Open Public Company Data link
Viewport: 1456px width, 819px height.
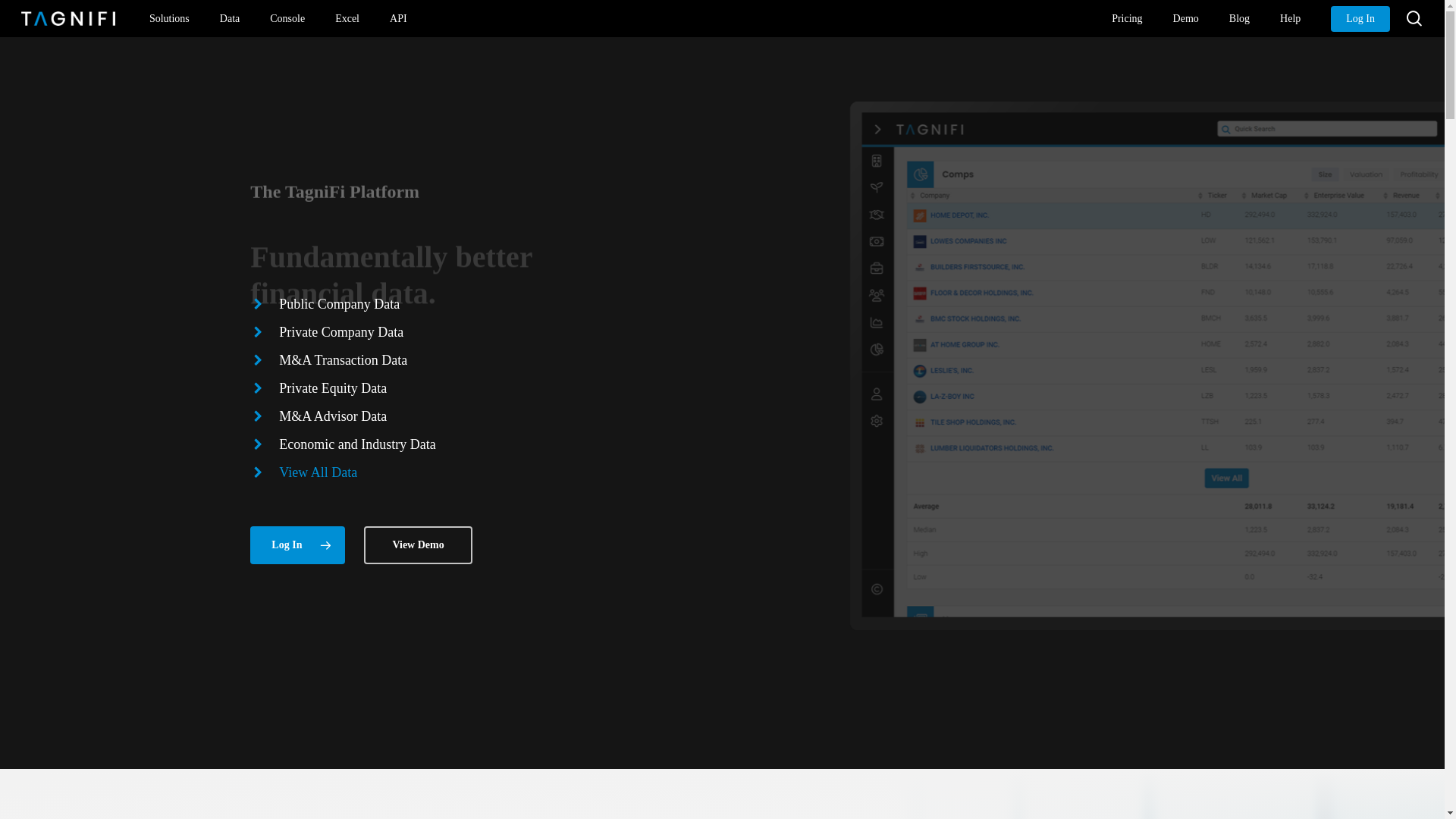[339, 304]
